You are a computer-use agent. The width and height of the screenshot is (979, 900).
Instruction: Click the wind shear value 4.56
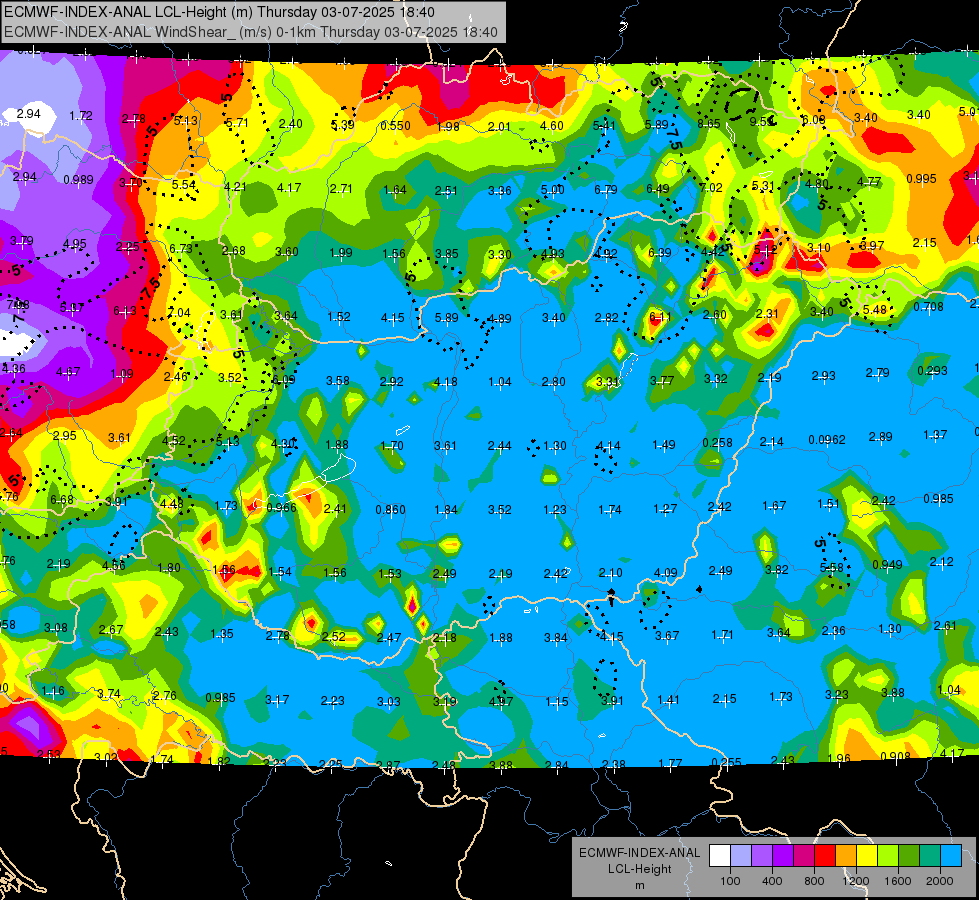114,566
